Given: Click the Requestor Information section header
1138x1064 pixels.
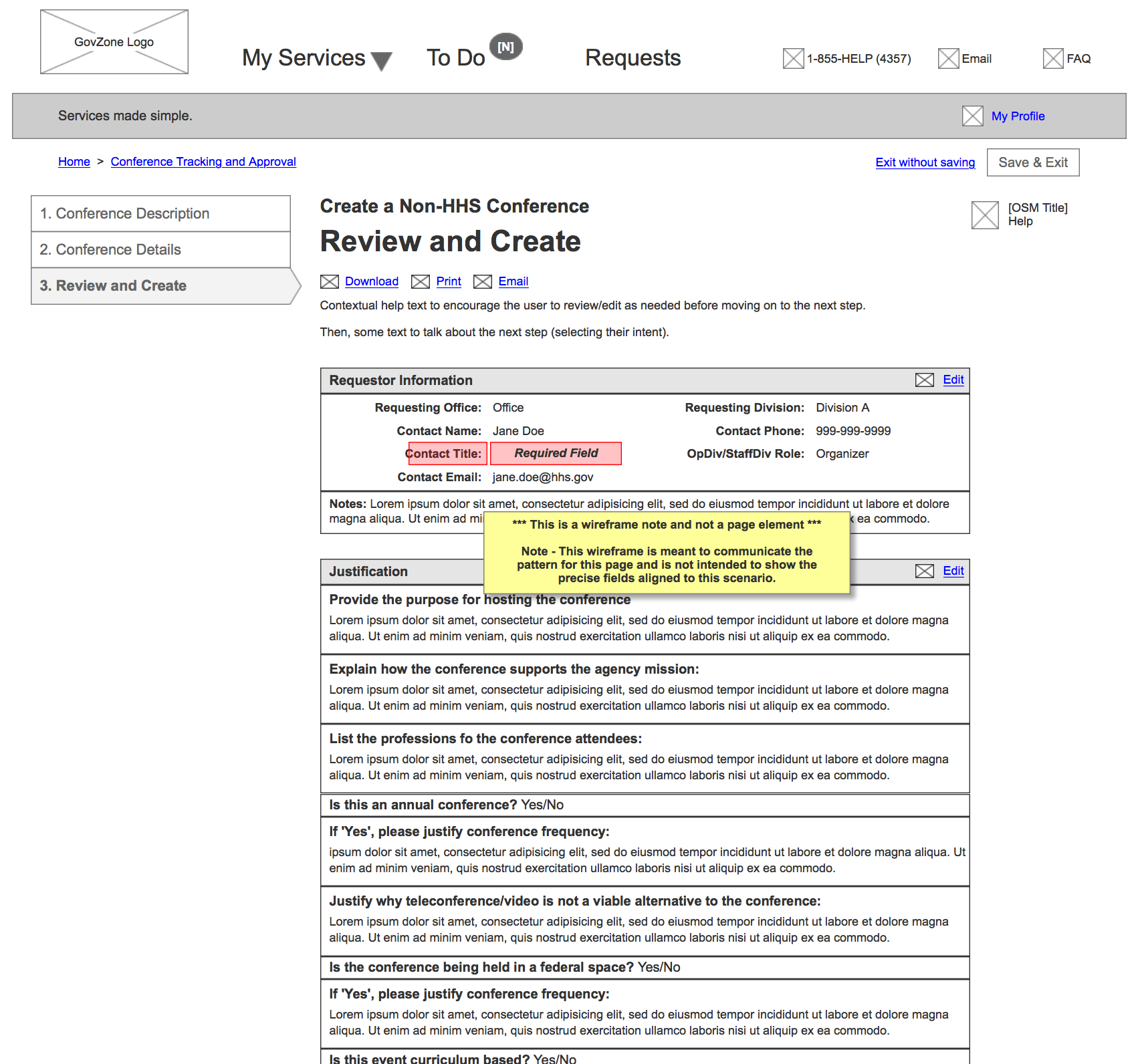Looking at the screenshot, I should 645,380.
